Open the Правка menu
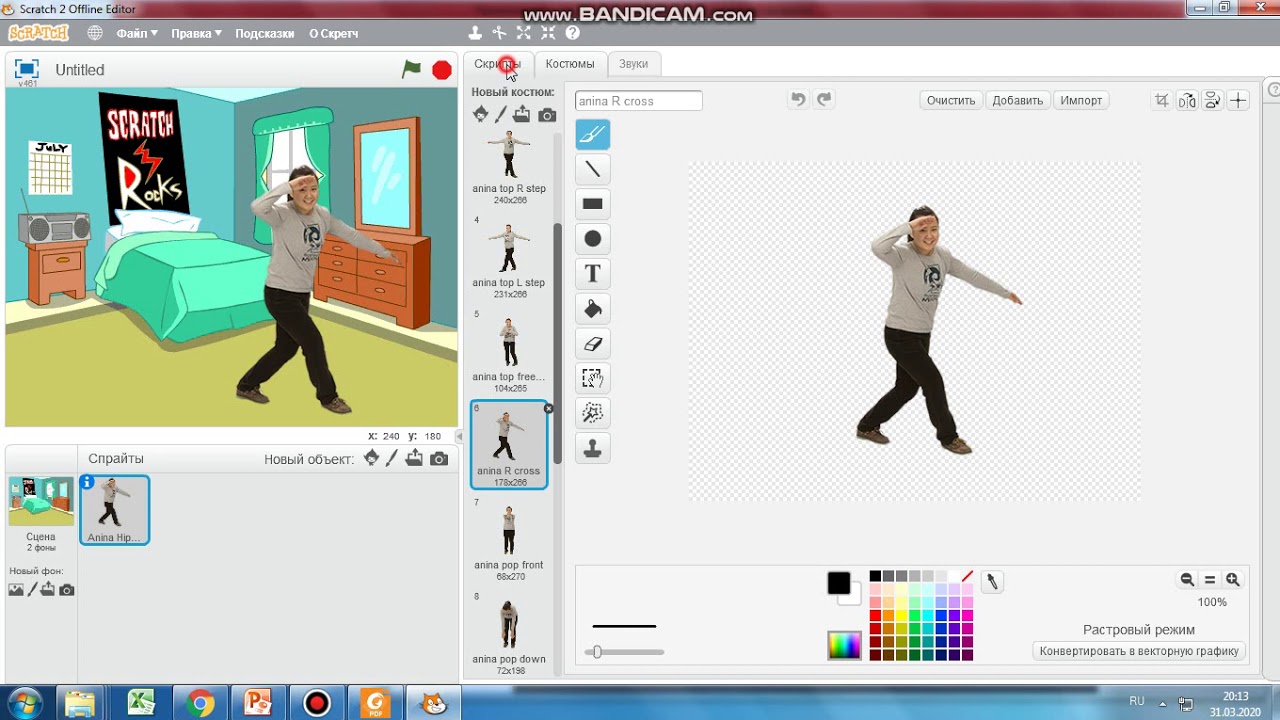 (196, 33)
